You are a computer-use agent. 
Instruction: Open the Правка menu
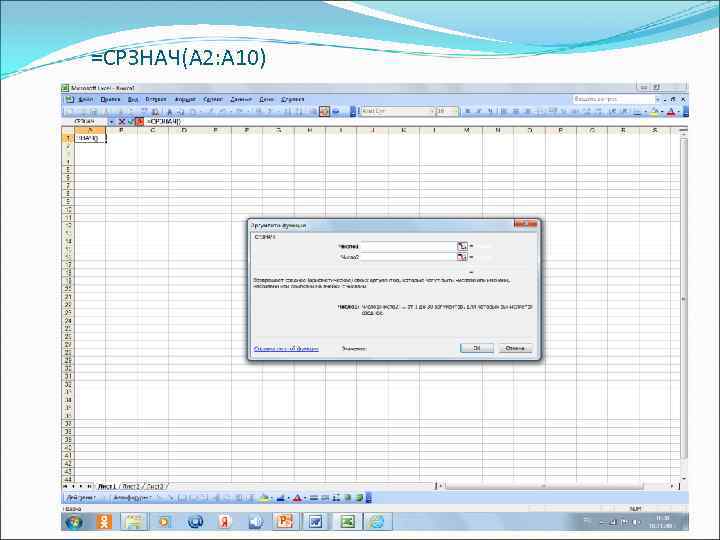click(110, 99)
